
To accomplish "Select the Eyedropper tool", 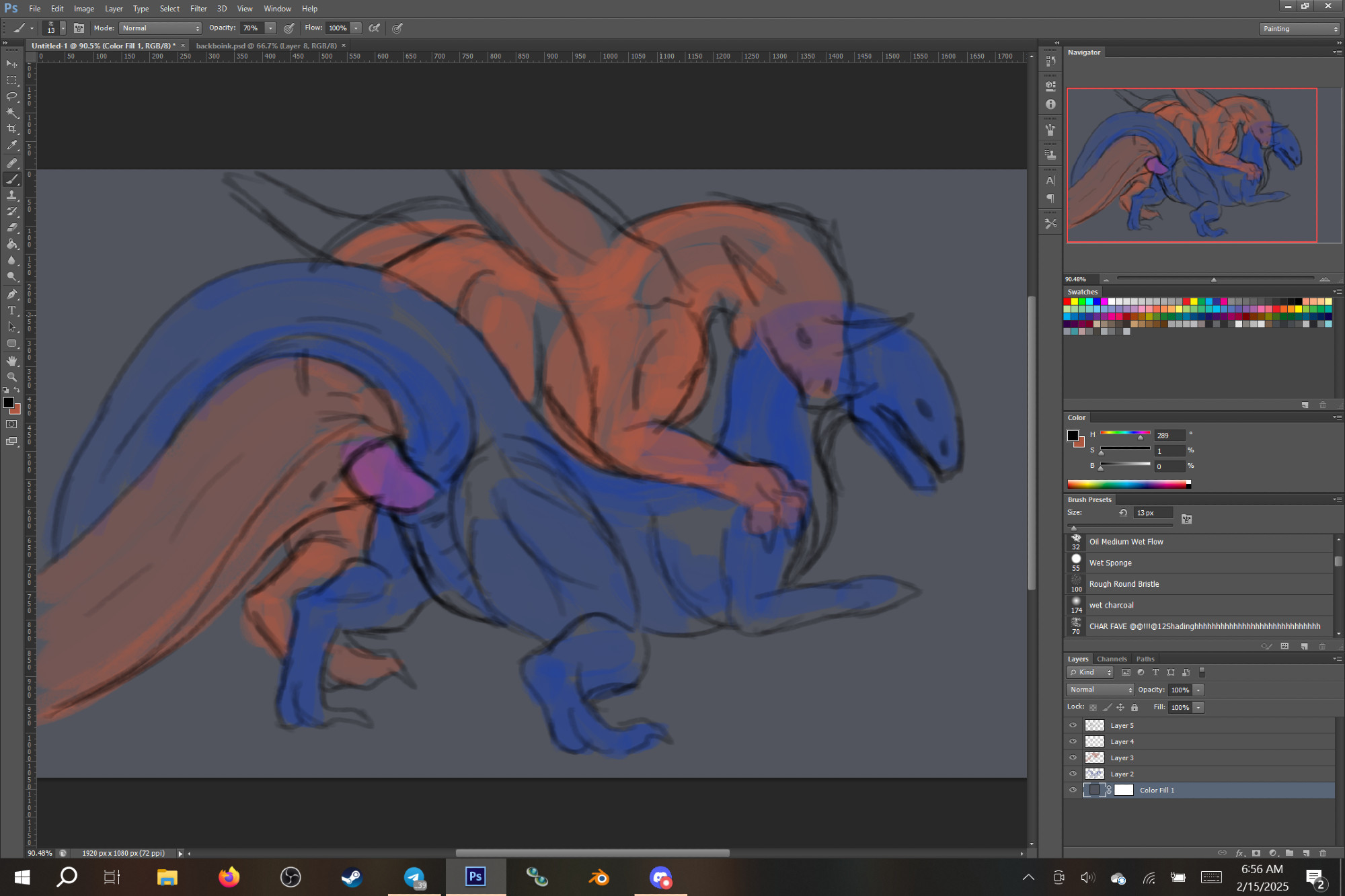I will [12, 145].
